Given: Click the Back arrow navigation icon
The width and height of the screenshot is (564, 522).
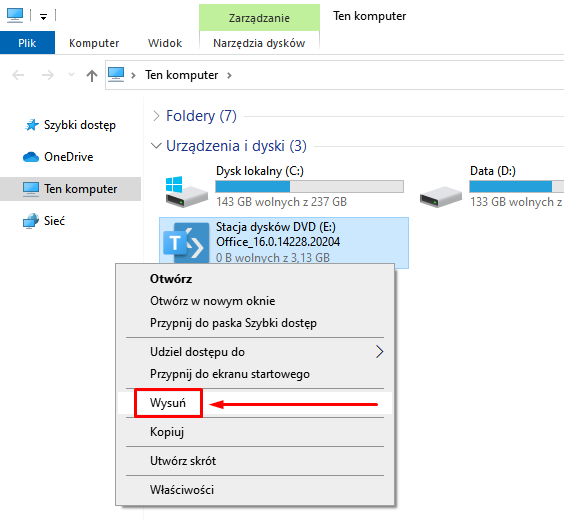Looking at the screenshot, I should [x=18, y=75].
